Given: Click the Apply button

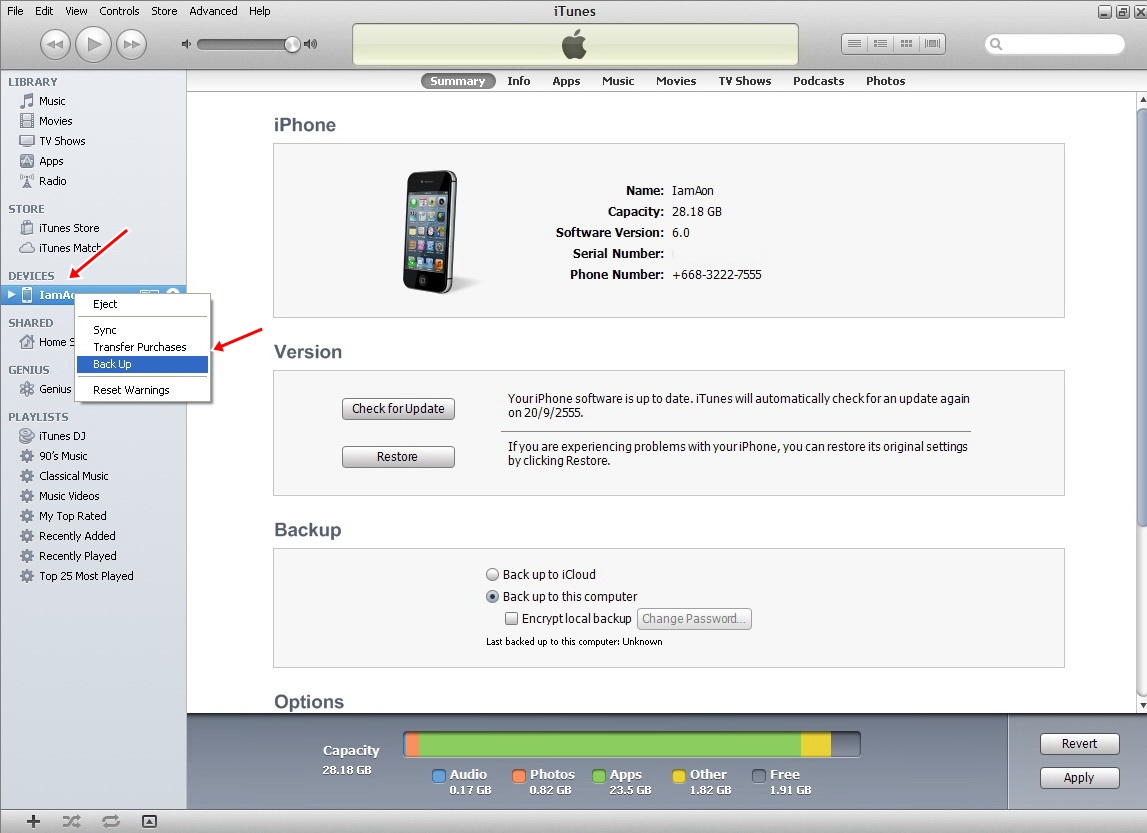Looking at the screenshot, I should coord(1079,777).
